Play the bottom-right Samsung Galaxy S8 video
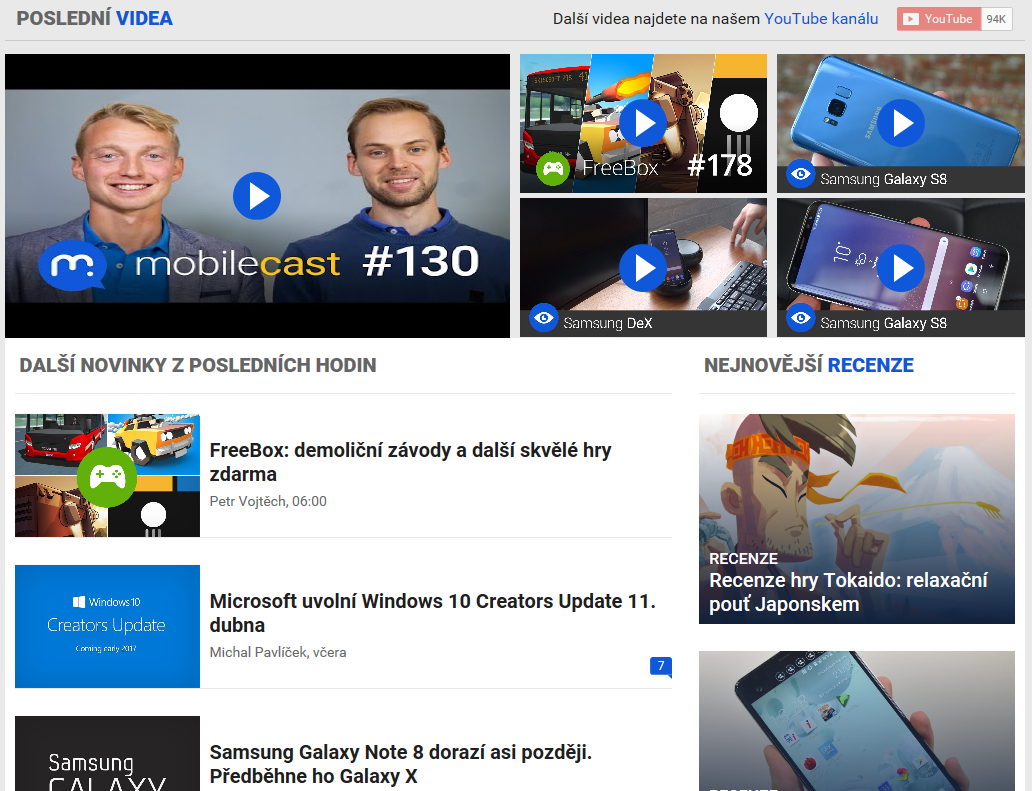This screenshot has height=791, width=1032. 901,267
